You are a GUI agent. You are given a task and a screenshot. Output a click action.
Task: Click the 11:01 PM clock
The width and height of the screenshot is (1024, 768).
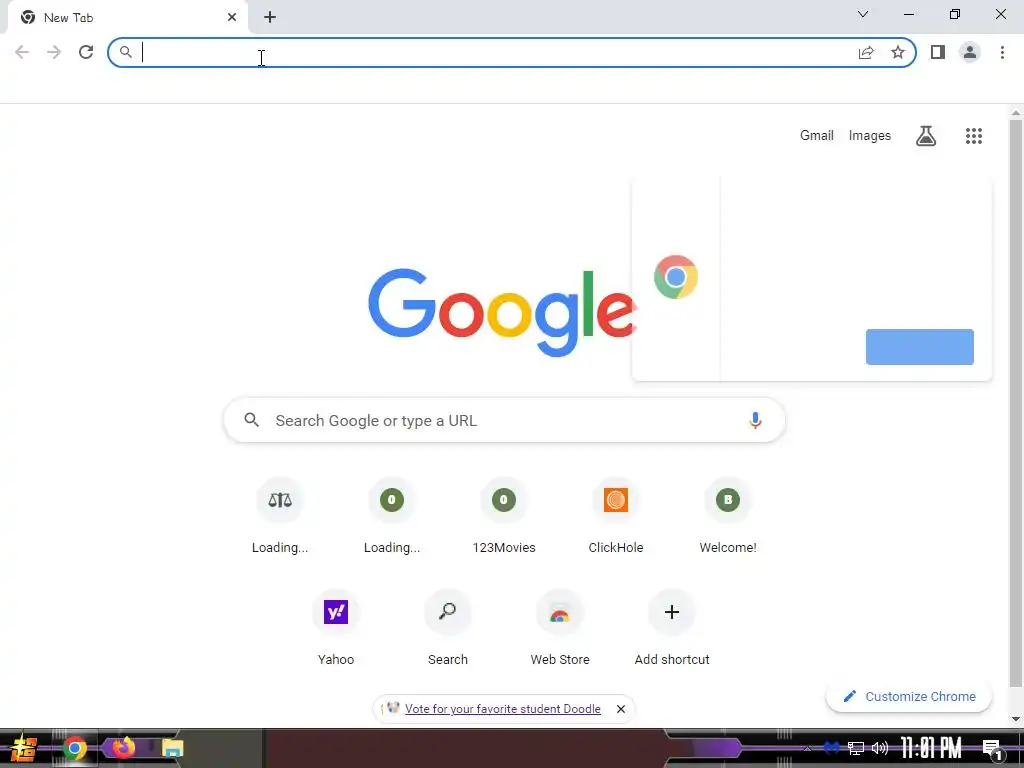931,748
